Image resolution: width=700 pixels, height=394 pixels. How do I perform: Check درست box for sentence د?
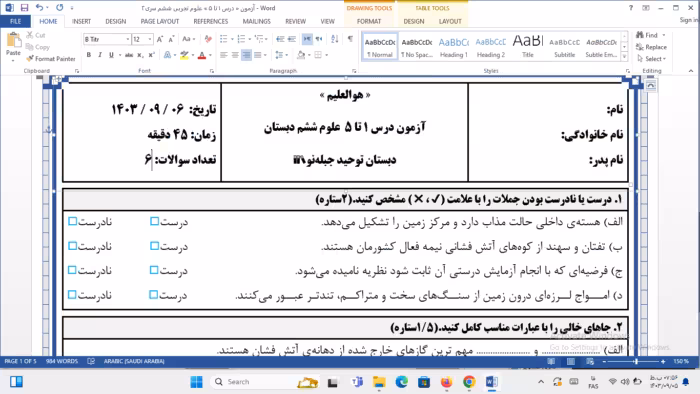[x=154, y=294]
